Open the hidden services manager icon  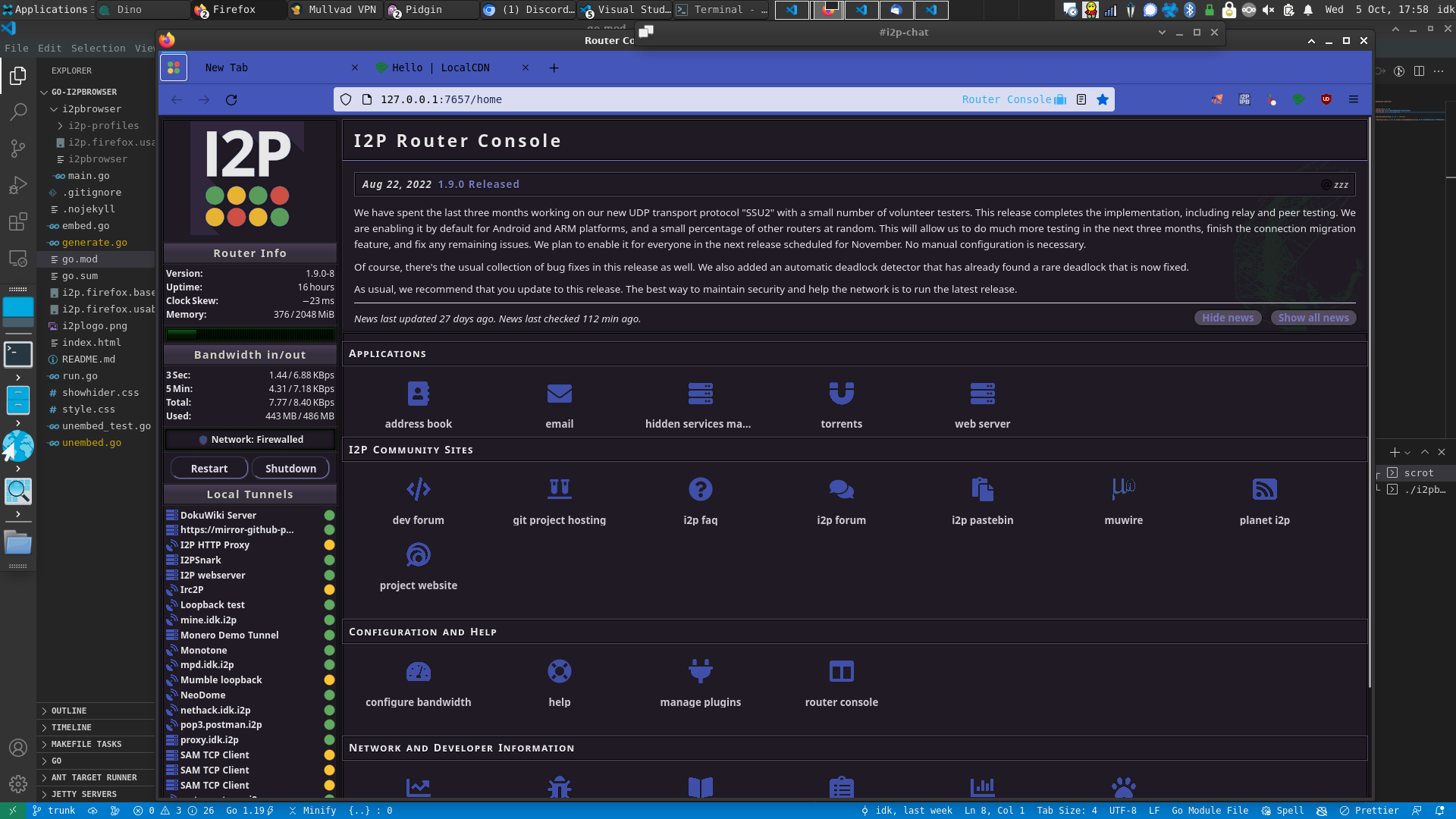point(700,394)
